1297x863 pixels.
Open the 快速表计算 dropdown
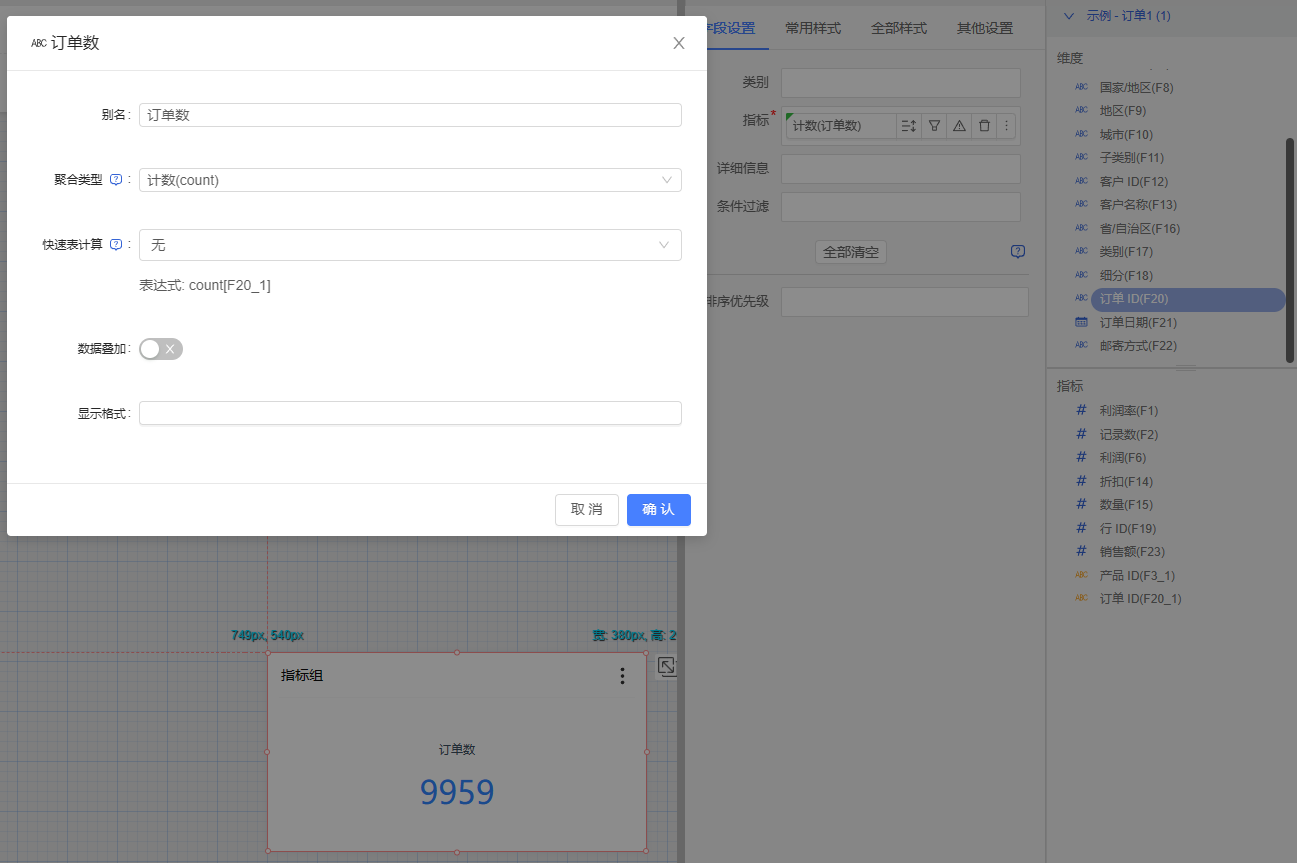410,245
